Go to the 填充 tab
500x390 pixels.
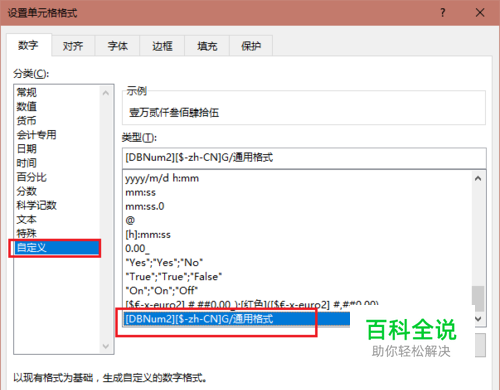pyautogui.click(x=207, y=46)
